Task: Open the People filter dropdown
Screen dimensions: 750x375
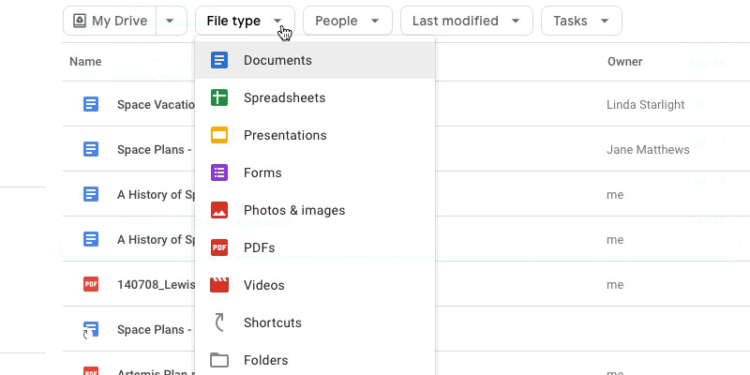Action: (x=348, y=21)
